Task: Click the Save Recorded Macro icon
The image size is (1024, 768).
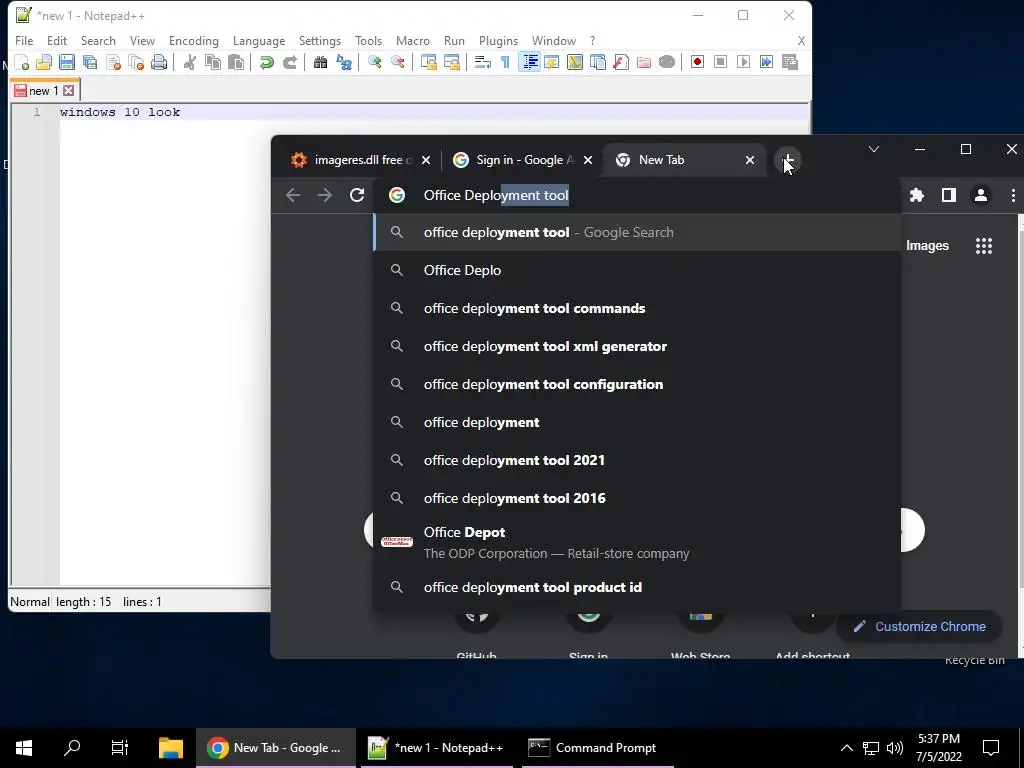Action: [x=790, y=62]
